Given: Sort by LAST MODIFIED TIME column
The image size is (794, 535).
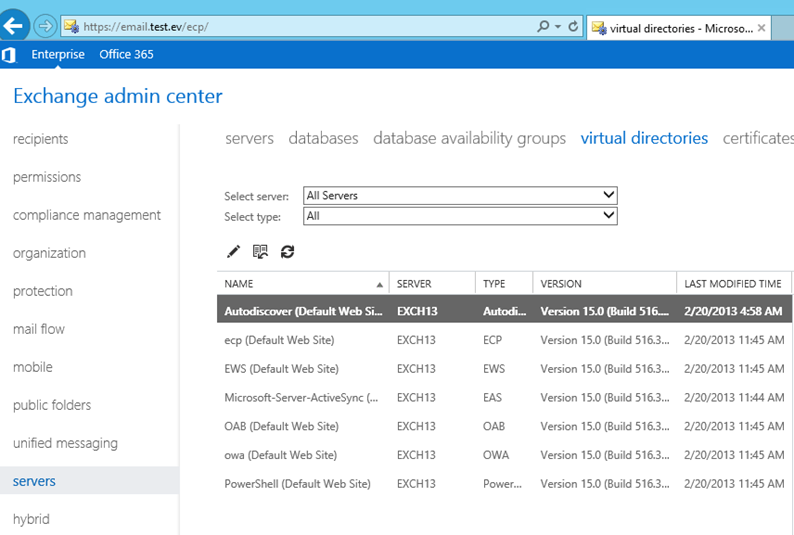Looking at the screenshot, I should (733, 284).
